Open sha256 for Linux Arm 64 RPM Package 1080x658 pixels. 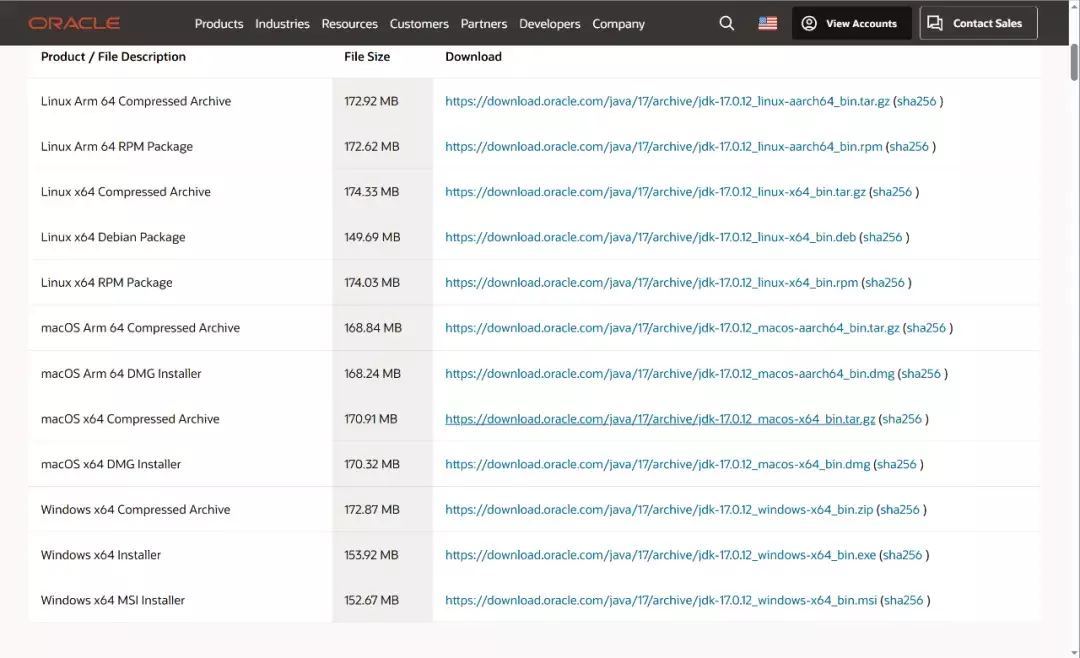(909, 146)
